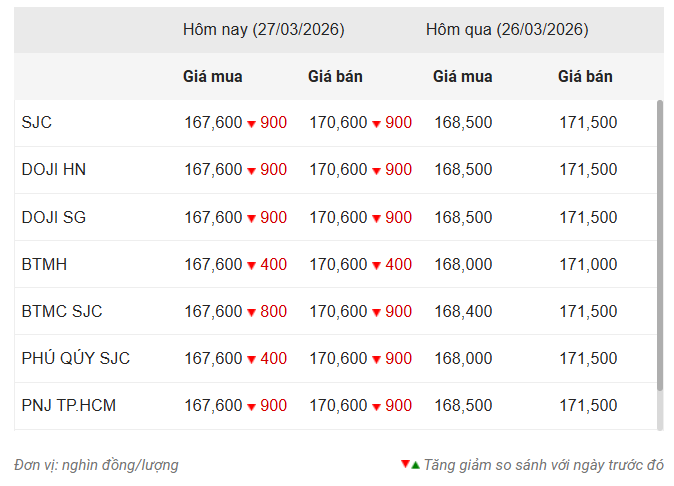Viewport: 674px width, 486px height.
Task: Click BTMH yesterday buy price 168,000
Action: point(463,264)
